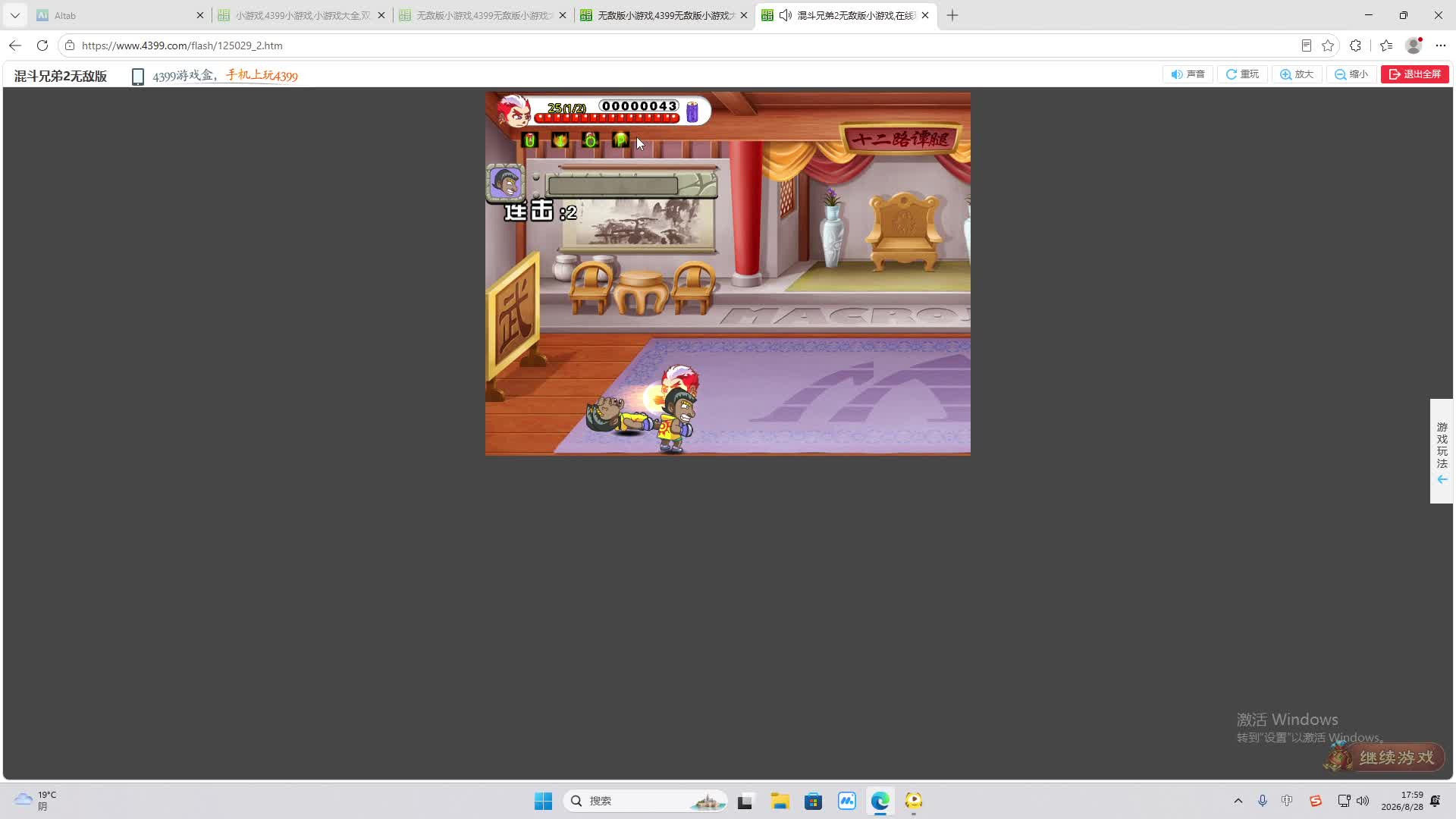Image resolution: width=1456 pixels, height=819 pixels.
Task: Open the yellow cartoon face taskbar app
Action: (x=914, y=801)
